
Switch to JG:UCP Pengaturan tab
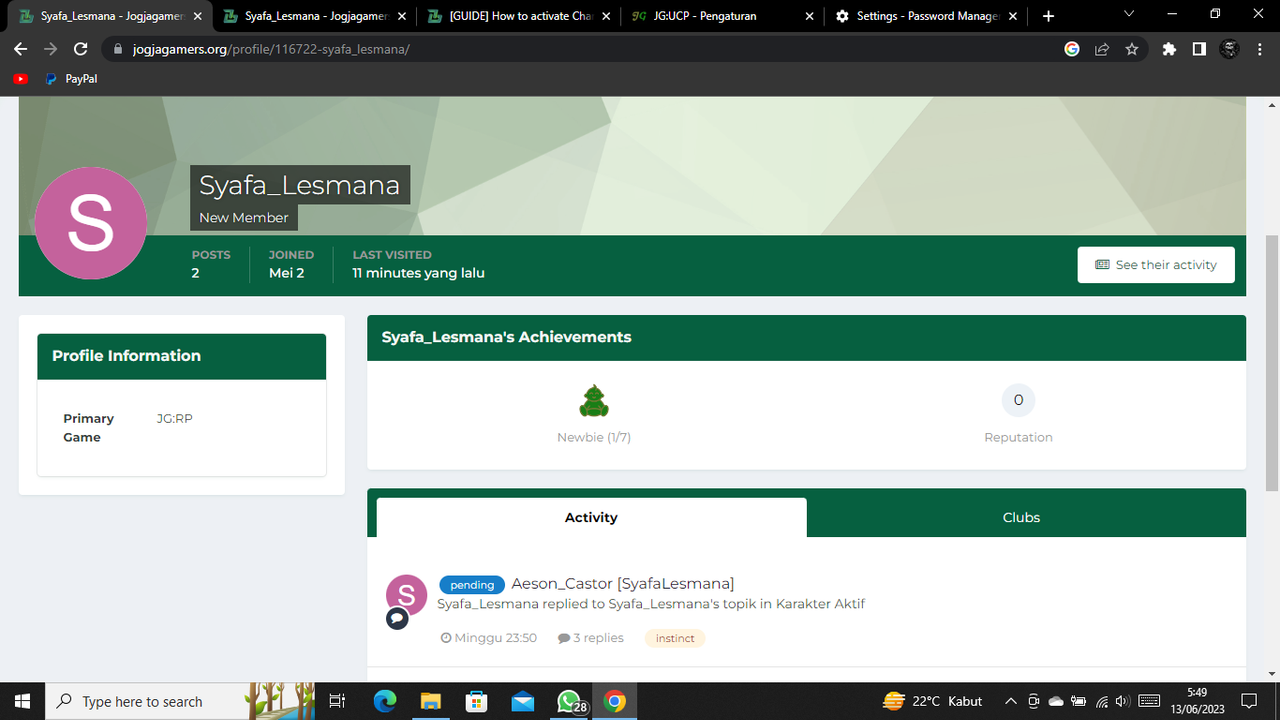click(721, 16)
